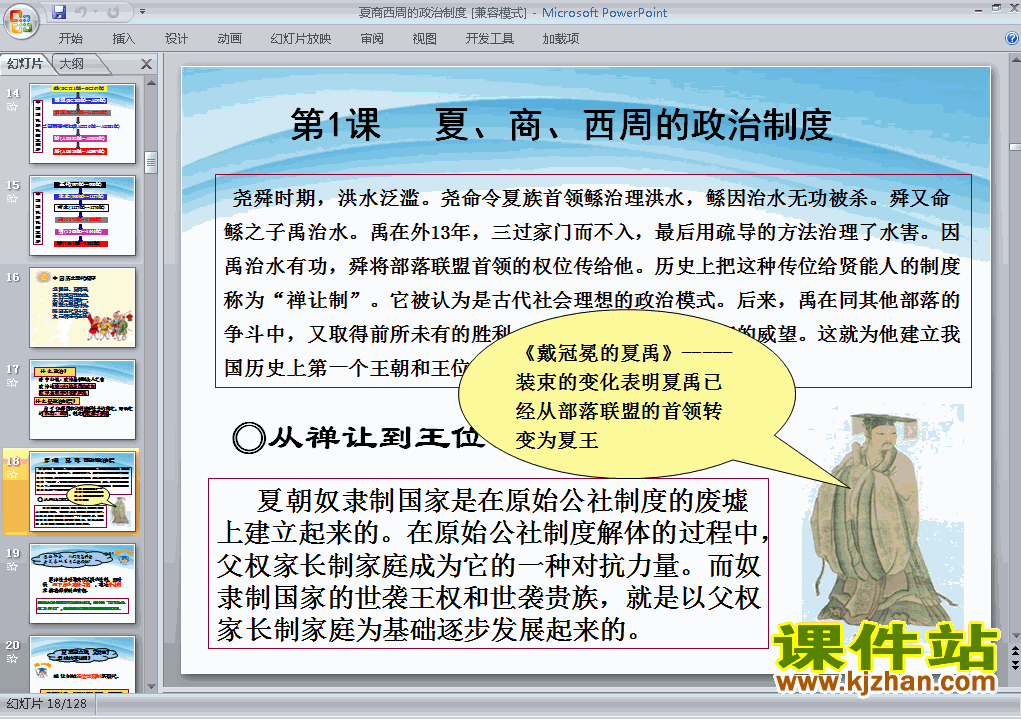Image resolution: width=1021 pixels, height=719 pixels.
Task: Click Undo in the Quick Access Toolbar
Action: pyautogui.click(x=81, y=12)
